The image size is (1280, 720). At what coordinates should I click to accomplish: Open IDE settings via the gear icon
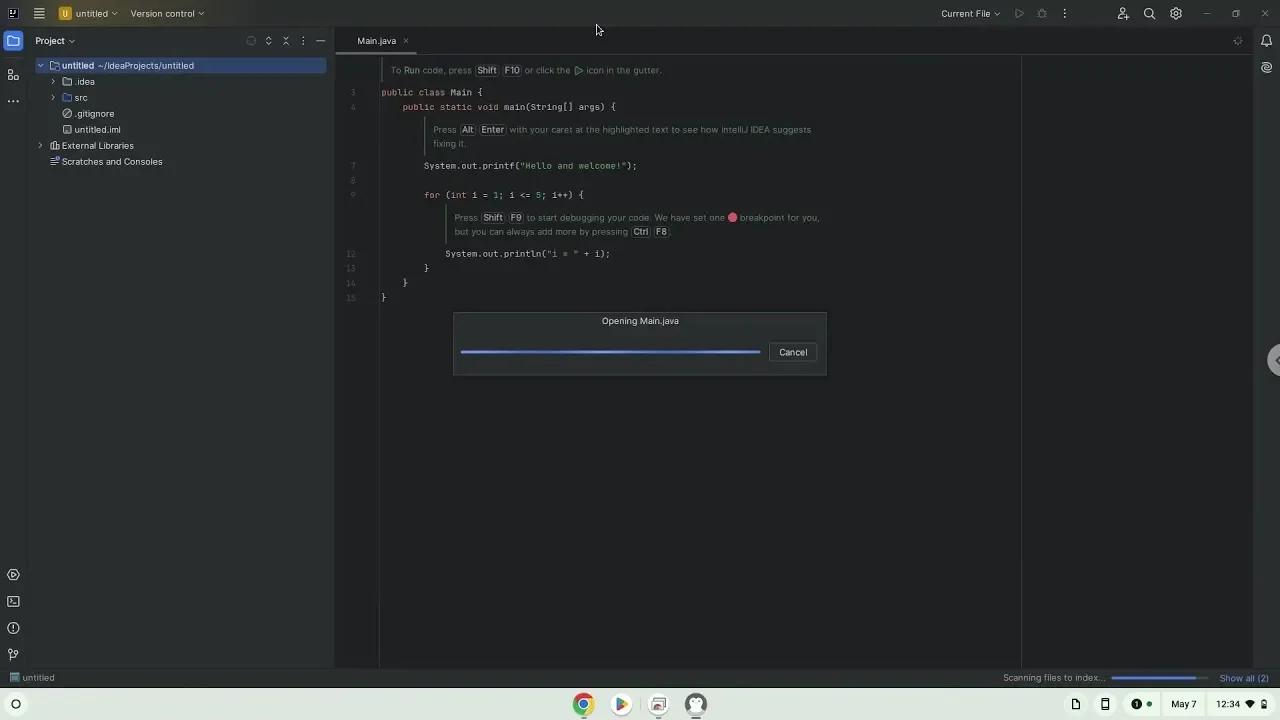pos(1176,13)
